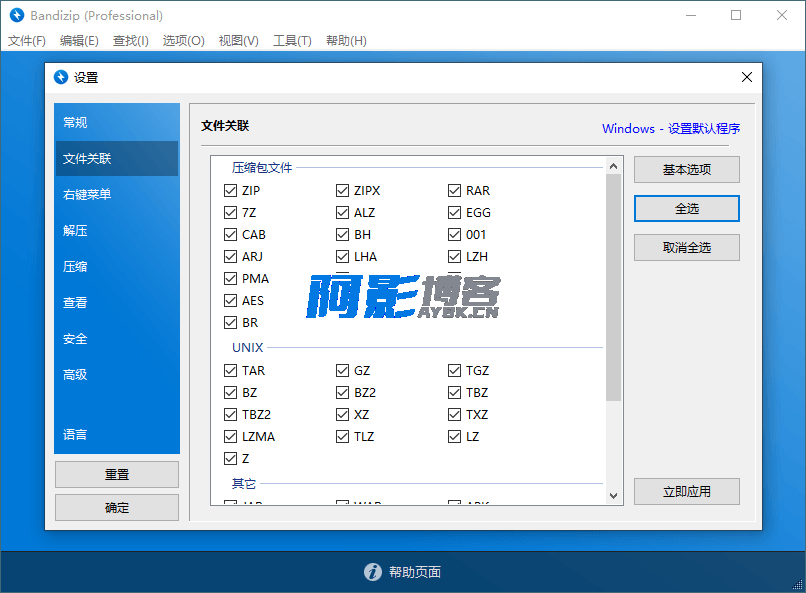Open the 查找(I) menu
Image resolution: width=806 pixels, height=593 pixels.
point(131,41)
